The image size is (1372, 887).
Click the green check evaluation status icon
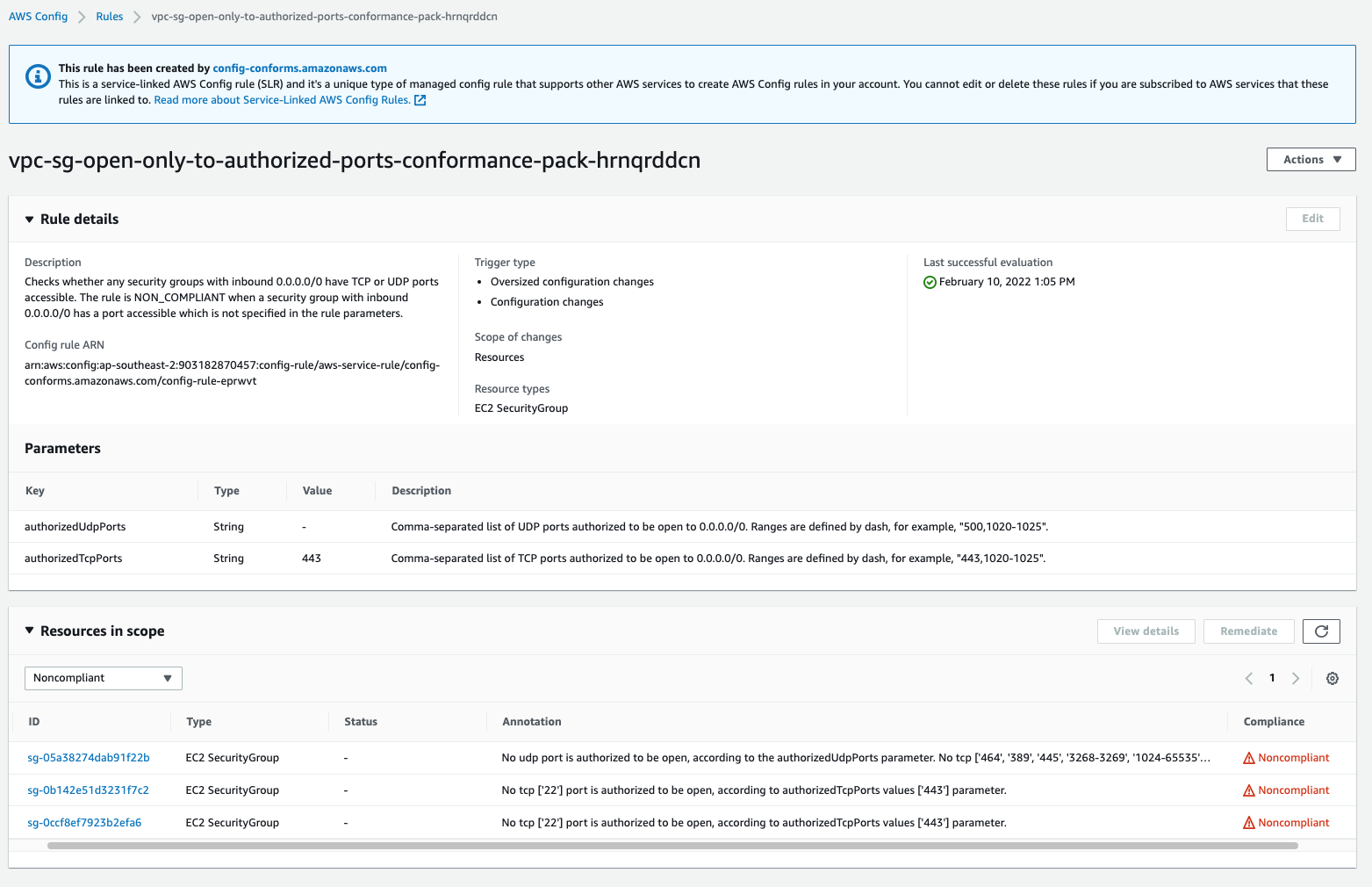tap(930, 283)
